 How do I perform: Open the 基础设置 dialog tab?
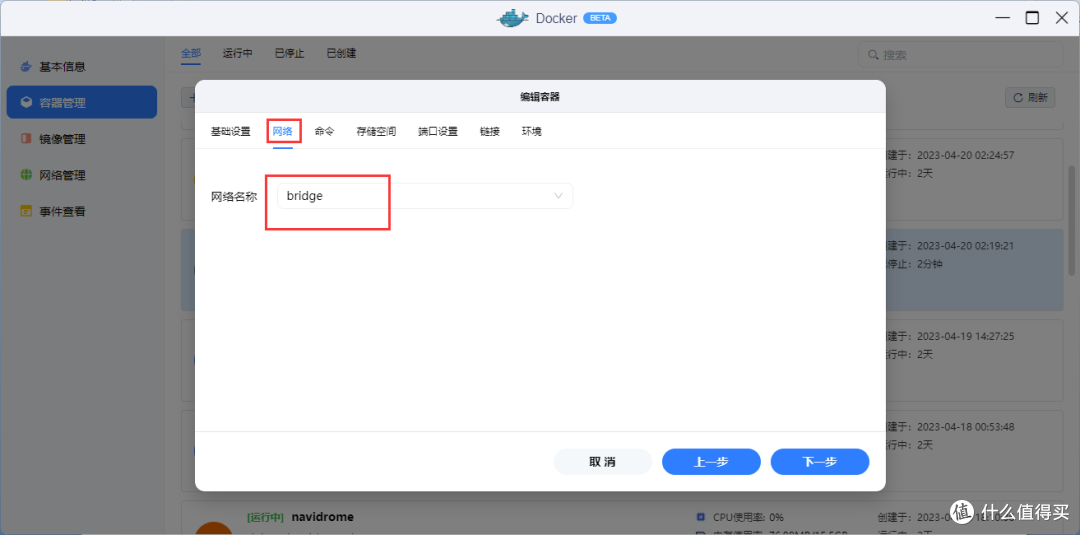[x=231, y=132]
